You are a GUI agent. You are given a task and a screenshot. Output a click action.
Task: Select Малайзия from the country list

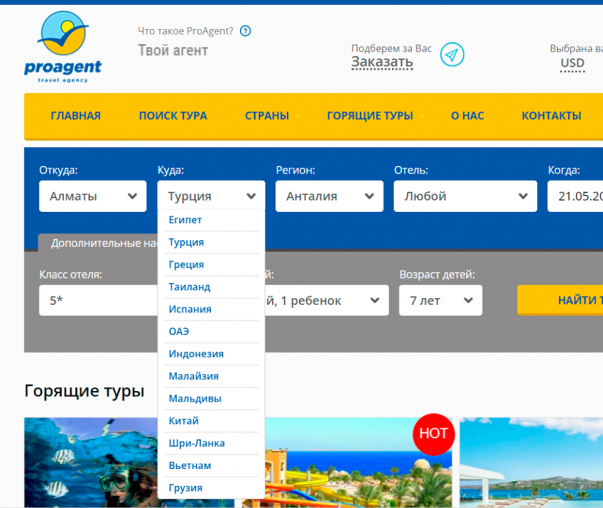pyautogui.click(x=211, y=376)
